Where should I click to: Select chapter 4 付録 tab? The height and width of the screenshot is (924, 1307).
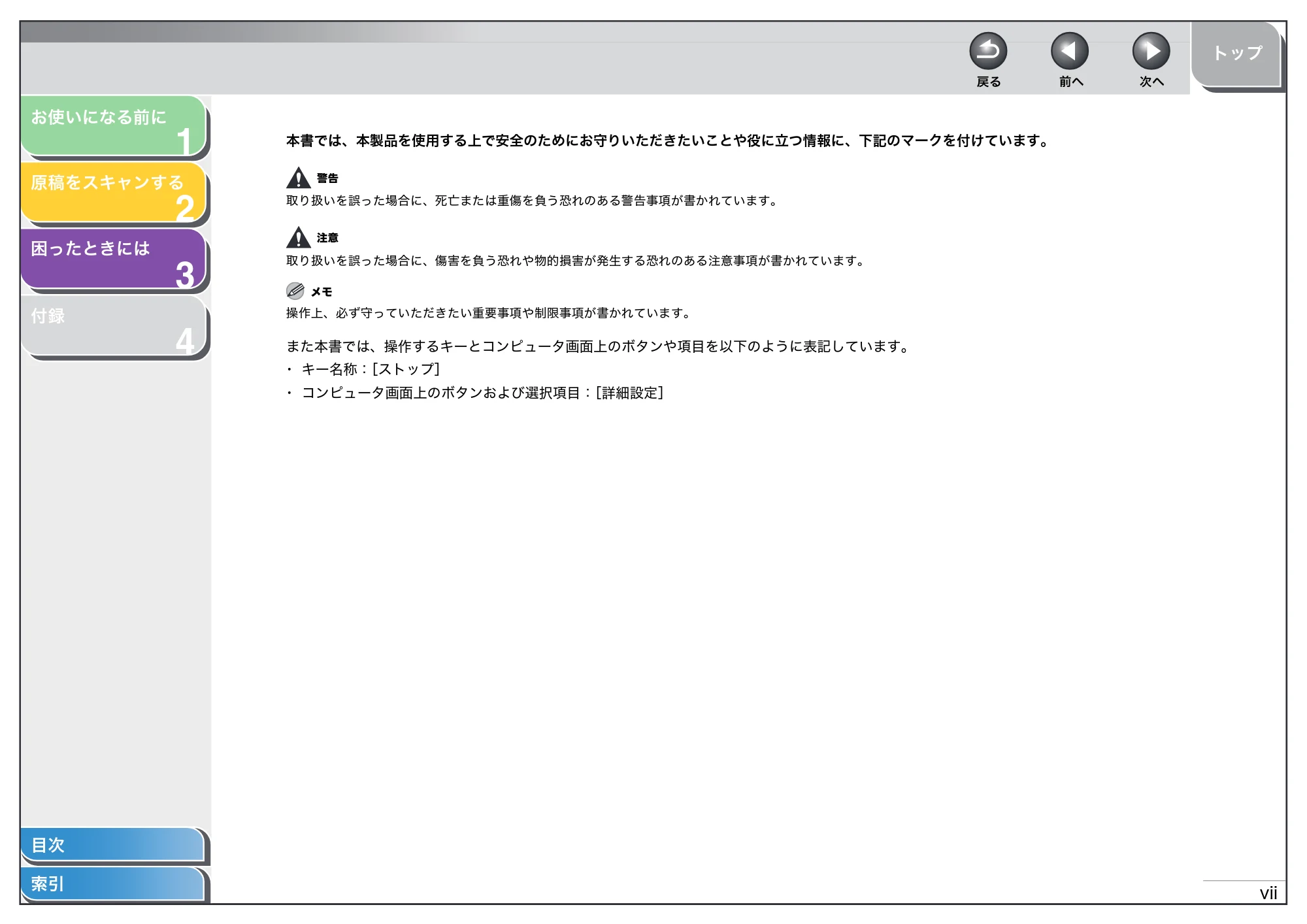114,325
